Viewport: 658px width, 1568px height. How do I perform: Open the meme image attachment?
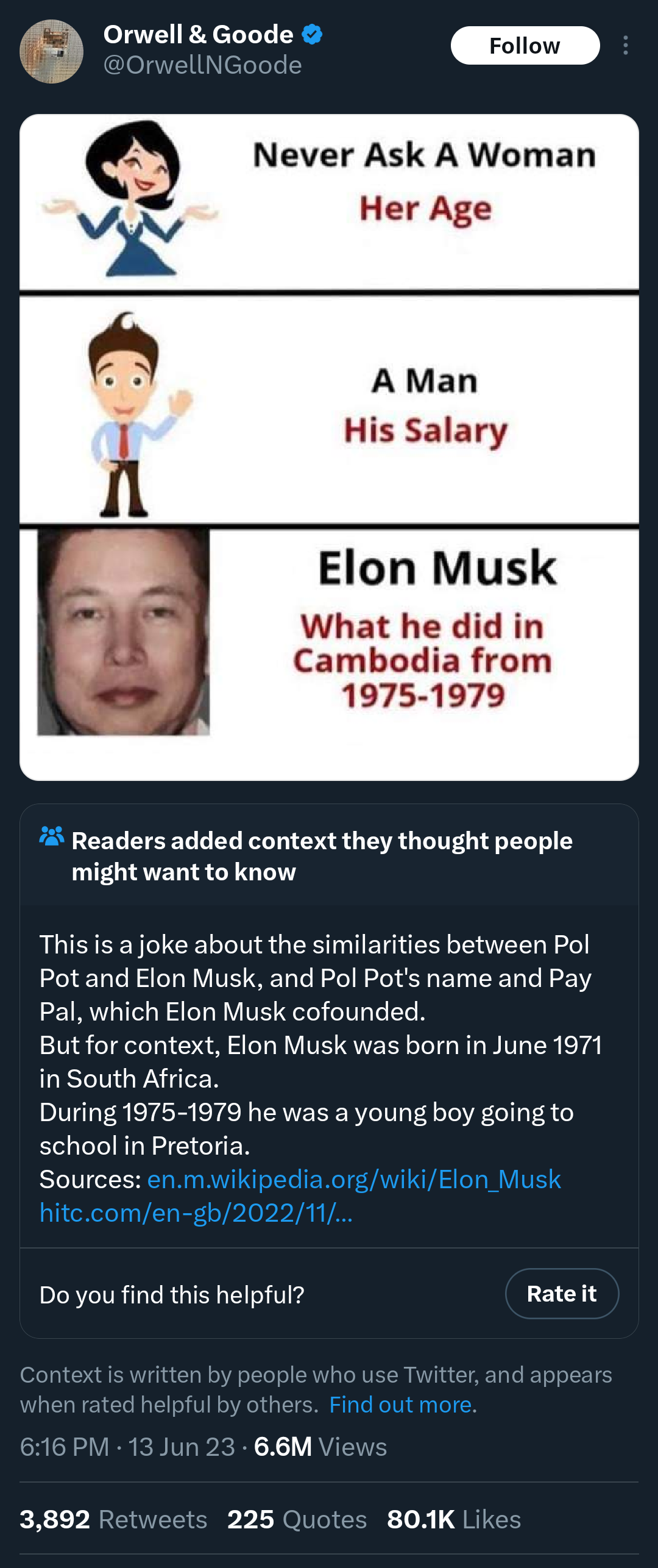tap(329, 447)
